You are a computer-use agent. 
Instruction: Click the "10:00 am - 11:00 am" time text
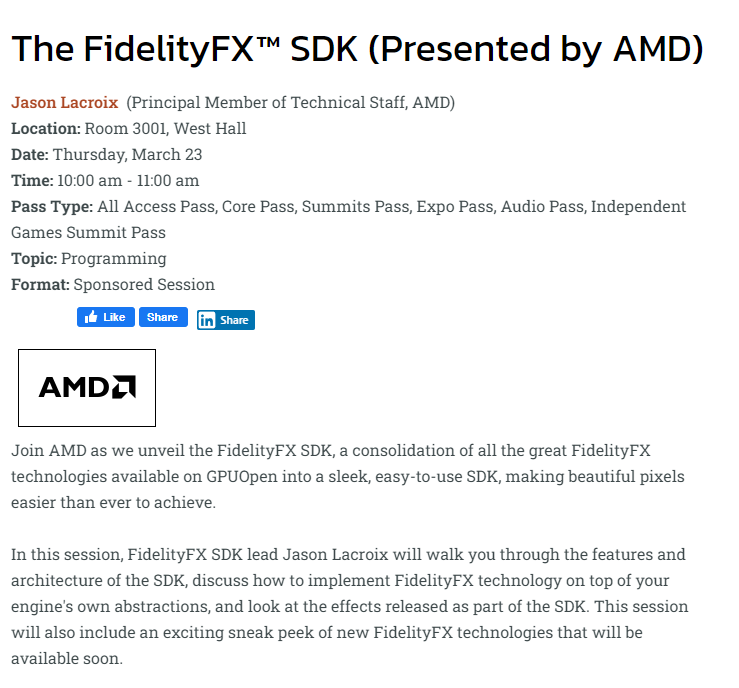pos(128,181)
